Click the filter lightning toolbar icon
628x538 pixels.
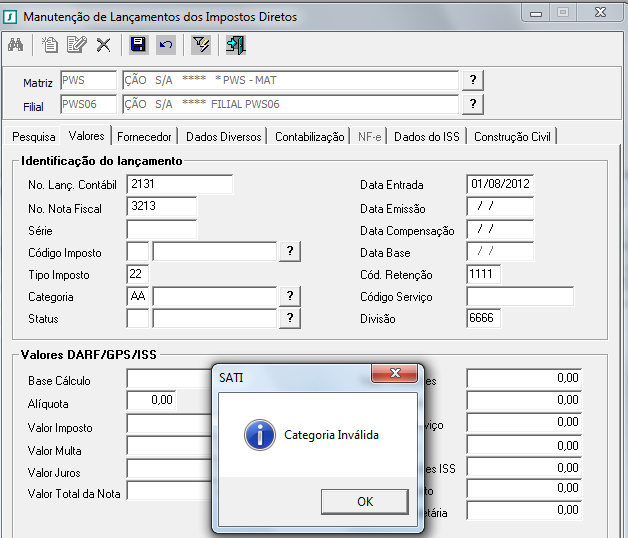coord(201,44)
